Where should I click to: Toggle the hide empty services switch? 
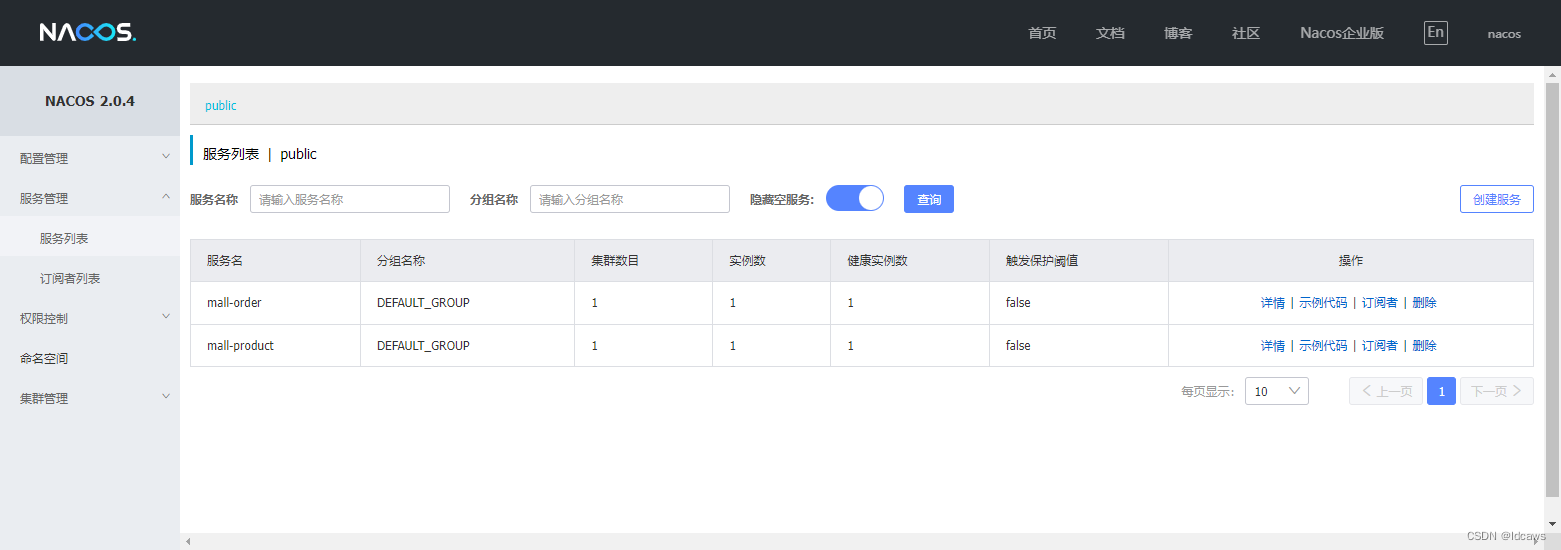(x=855, y=198)
